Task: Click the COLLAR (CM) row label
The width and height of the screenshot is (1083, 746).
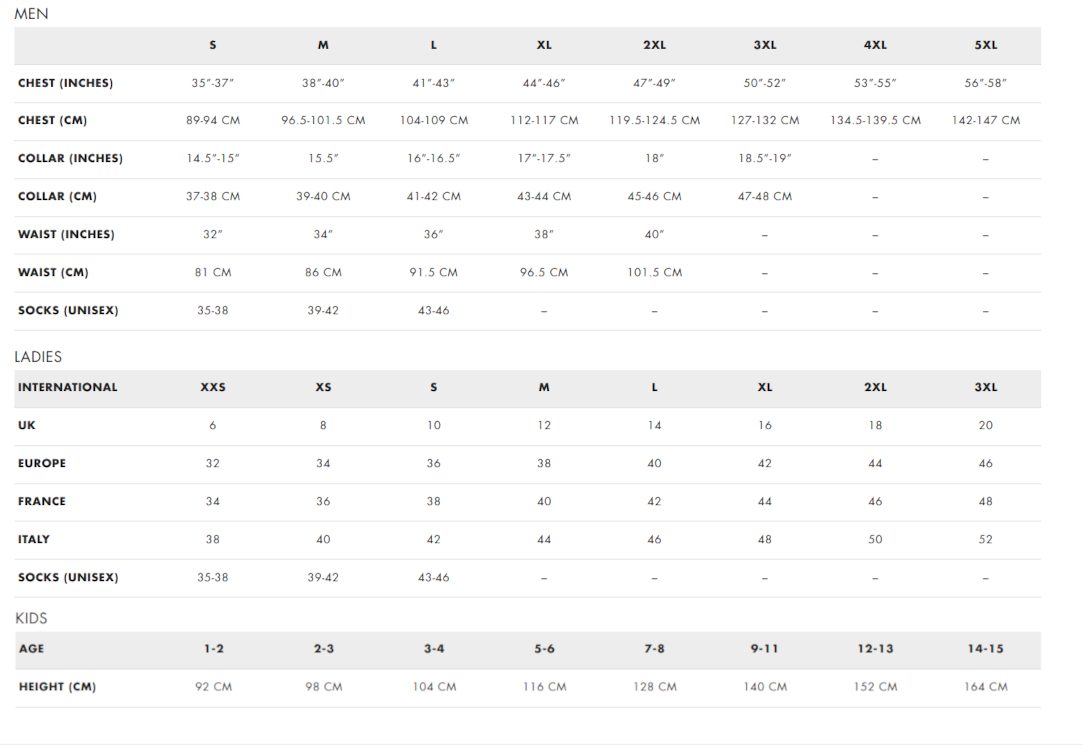Action: point(57,196)
